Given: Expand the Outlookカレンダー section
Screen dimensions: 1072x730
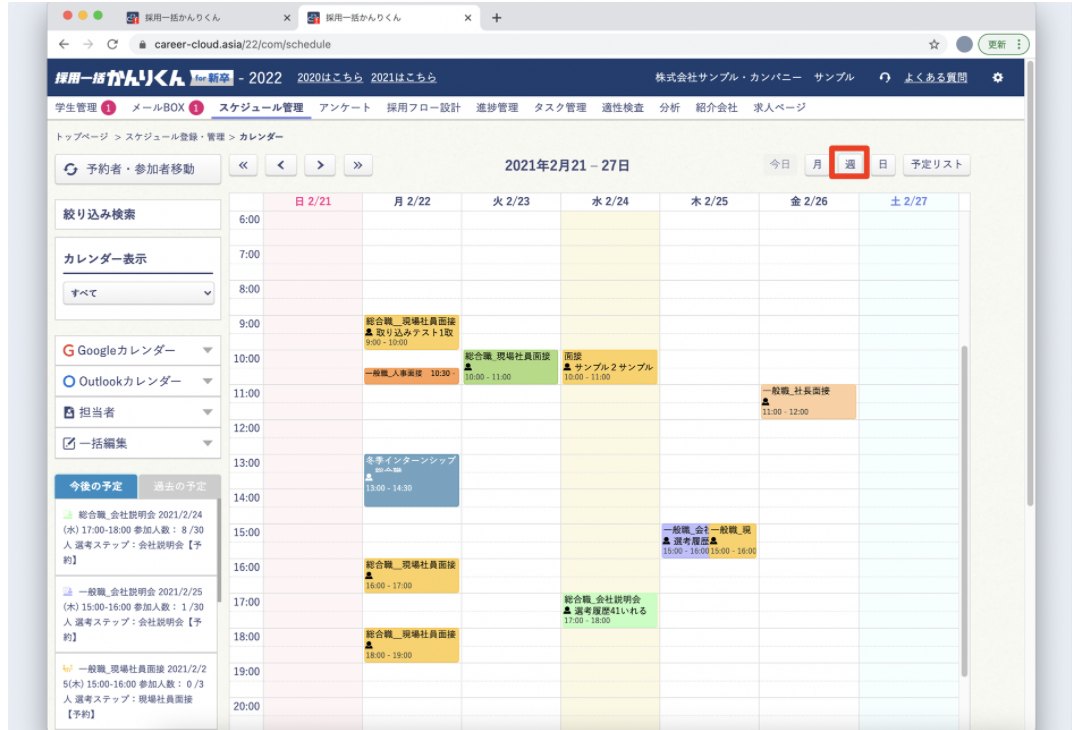Looking at the screenshot, I should (138, 382).
